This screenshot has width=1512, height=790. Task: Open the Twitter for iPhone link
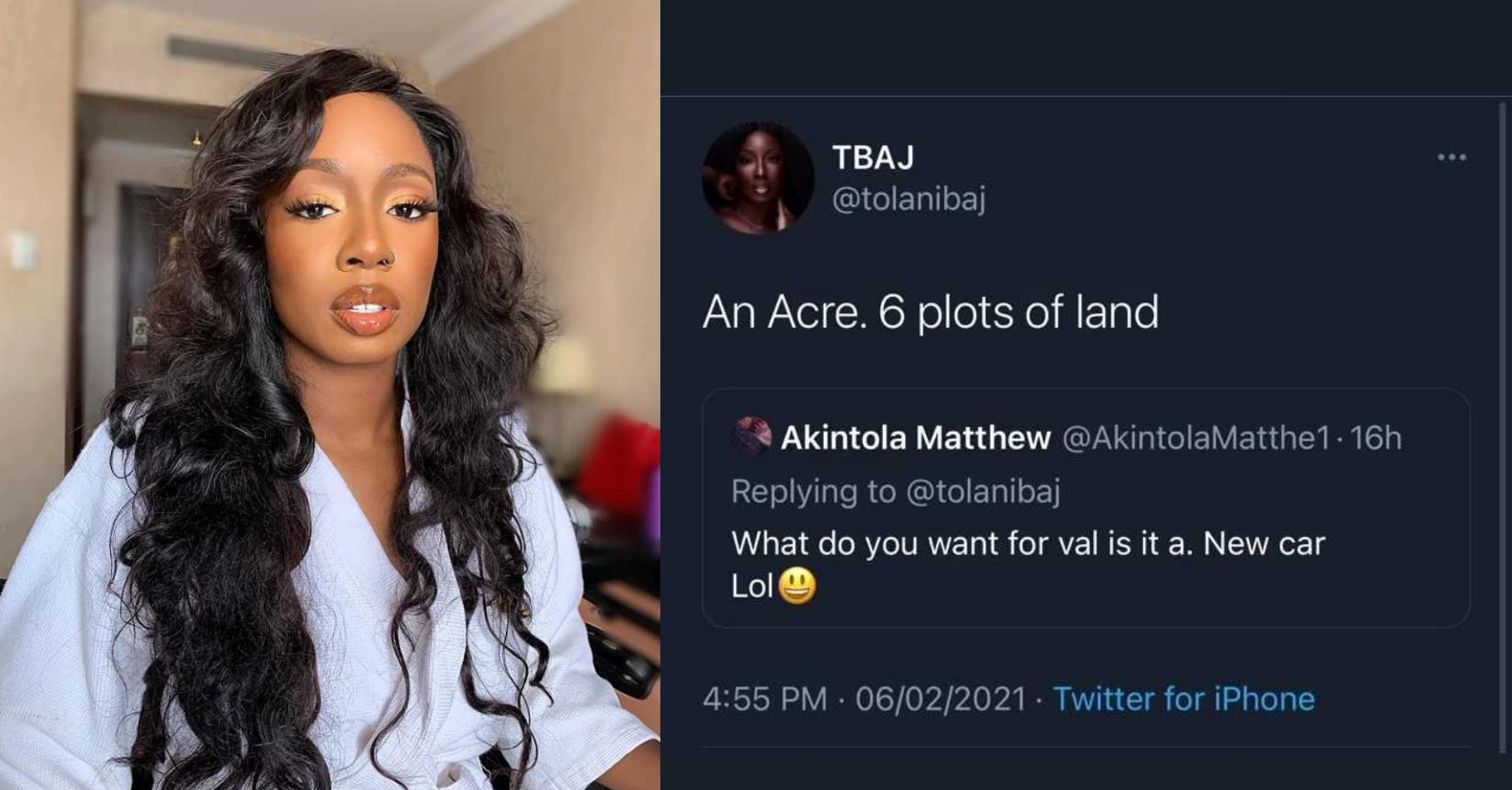(x=1183, y=699)
